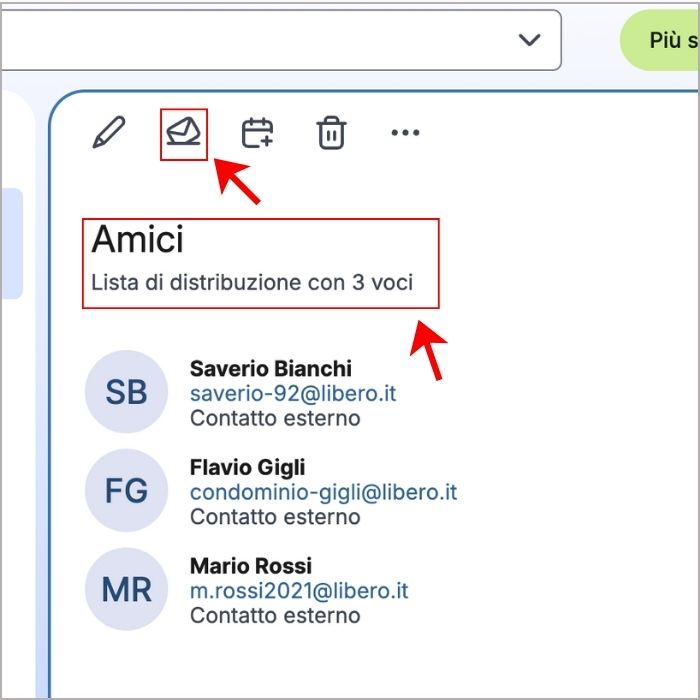
Task: Open condominio-gigli@libero.it email link
Action: point(324,492)
